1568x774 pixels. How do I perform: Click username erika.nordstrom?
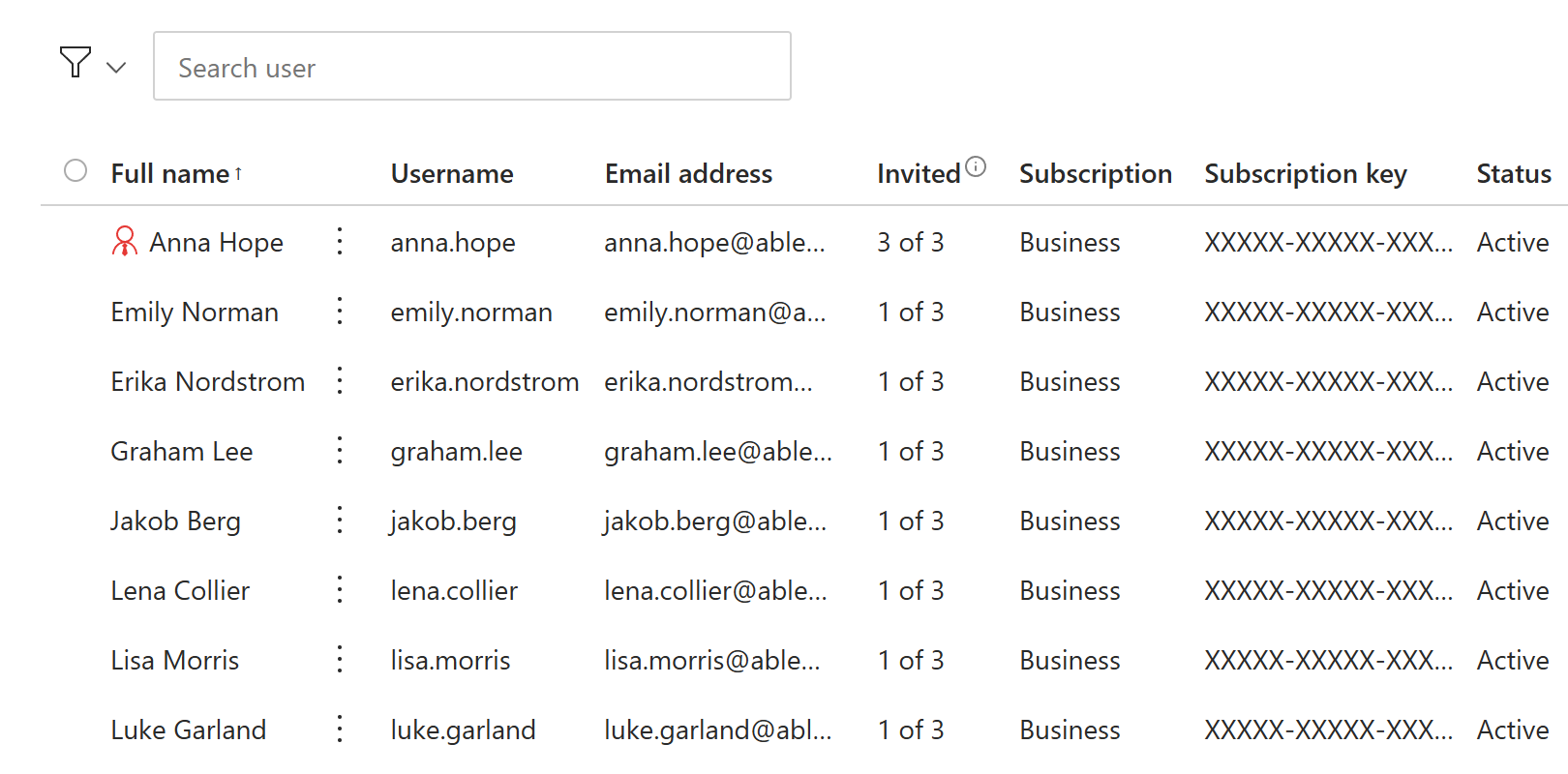[x=485, y=382]
